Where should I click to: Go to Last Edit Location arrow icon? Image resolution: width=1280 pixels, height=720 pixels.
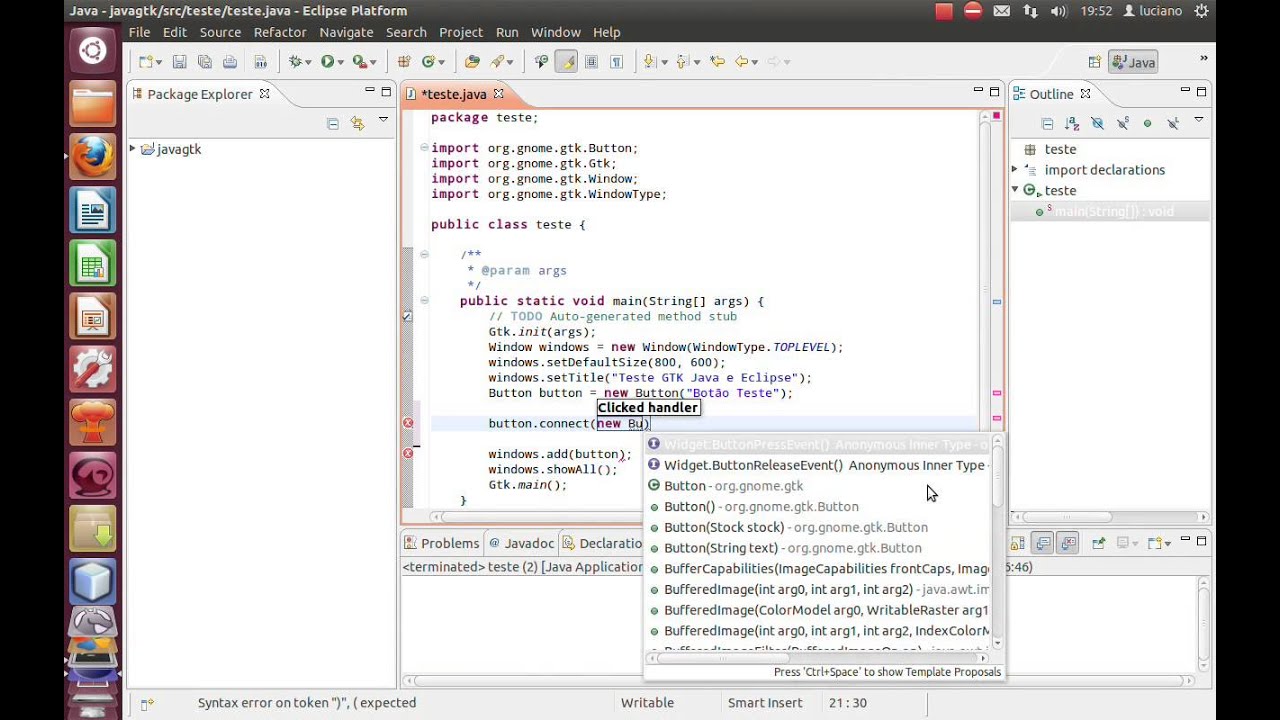717,62
